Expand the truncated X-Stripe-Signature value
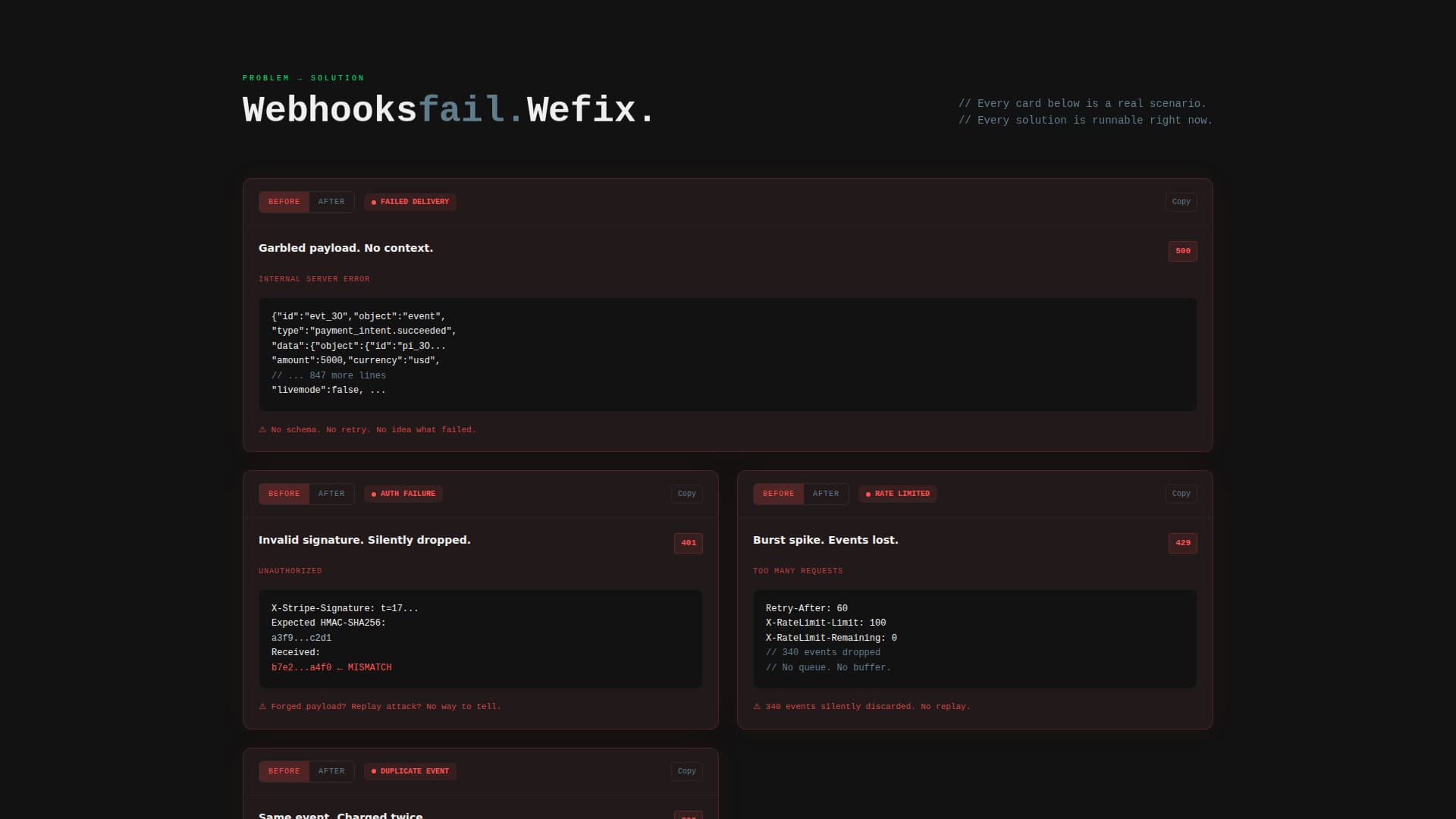 pyautogui.click(x=344, y=607)
